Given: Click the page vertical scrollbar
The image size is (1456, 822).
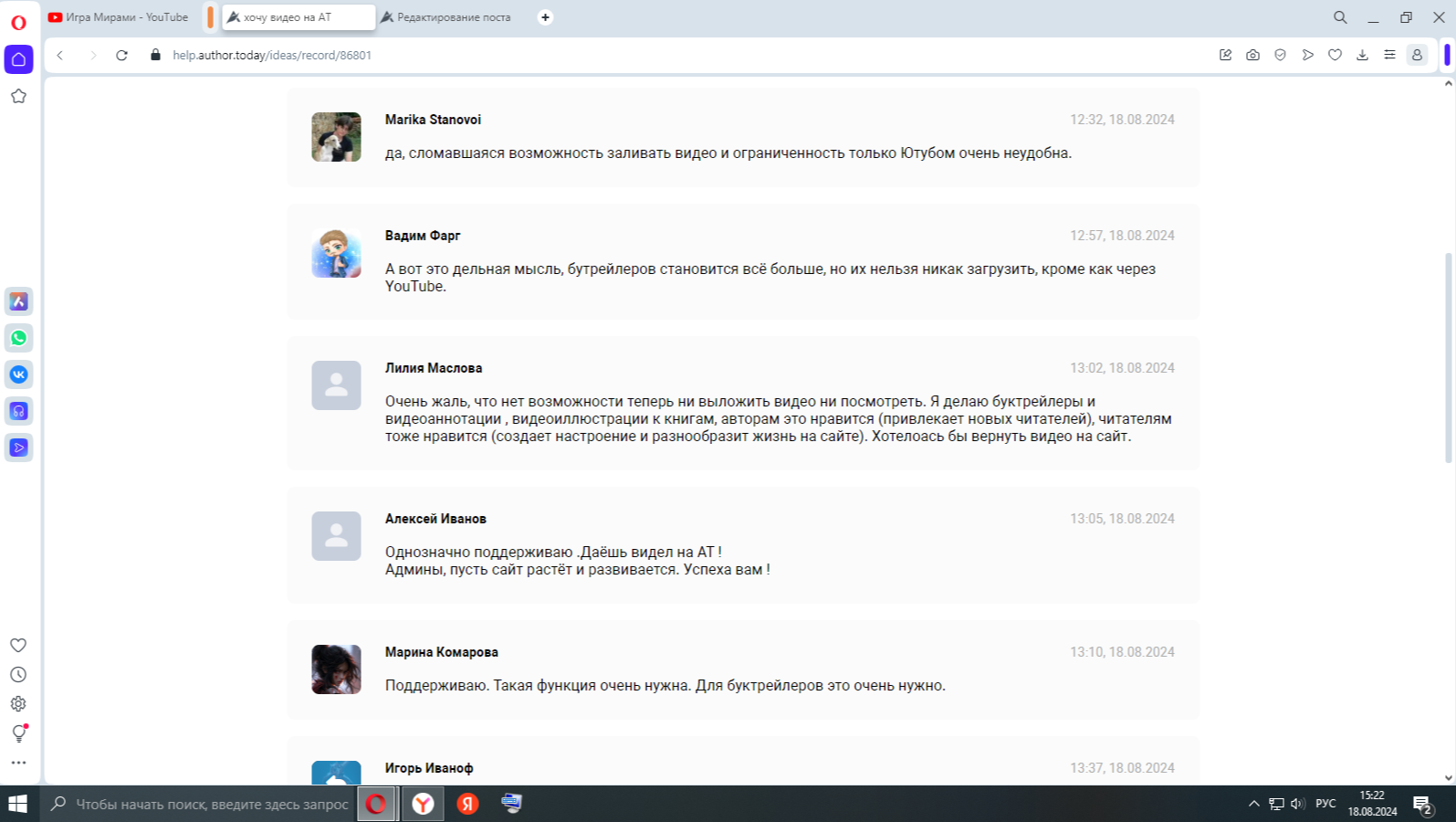Looking at the screenshot, I should pyautogui.click(x=1448, y=356).
